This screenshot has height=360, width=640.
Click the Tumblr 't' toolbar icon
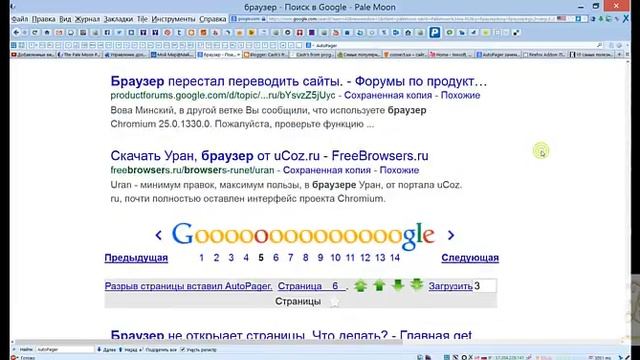coord(179,32)
